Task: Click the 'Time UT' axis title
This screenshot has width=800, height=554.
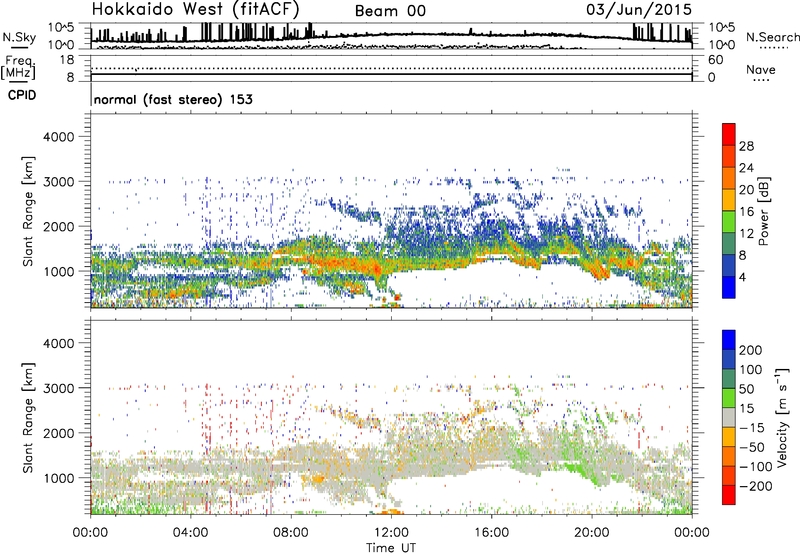Action: pyautogui.click(x=391, y=547)
